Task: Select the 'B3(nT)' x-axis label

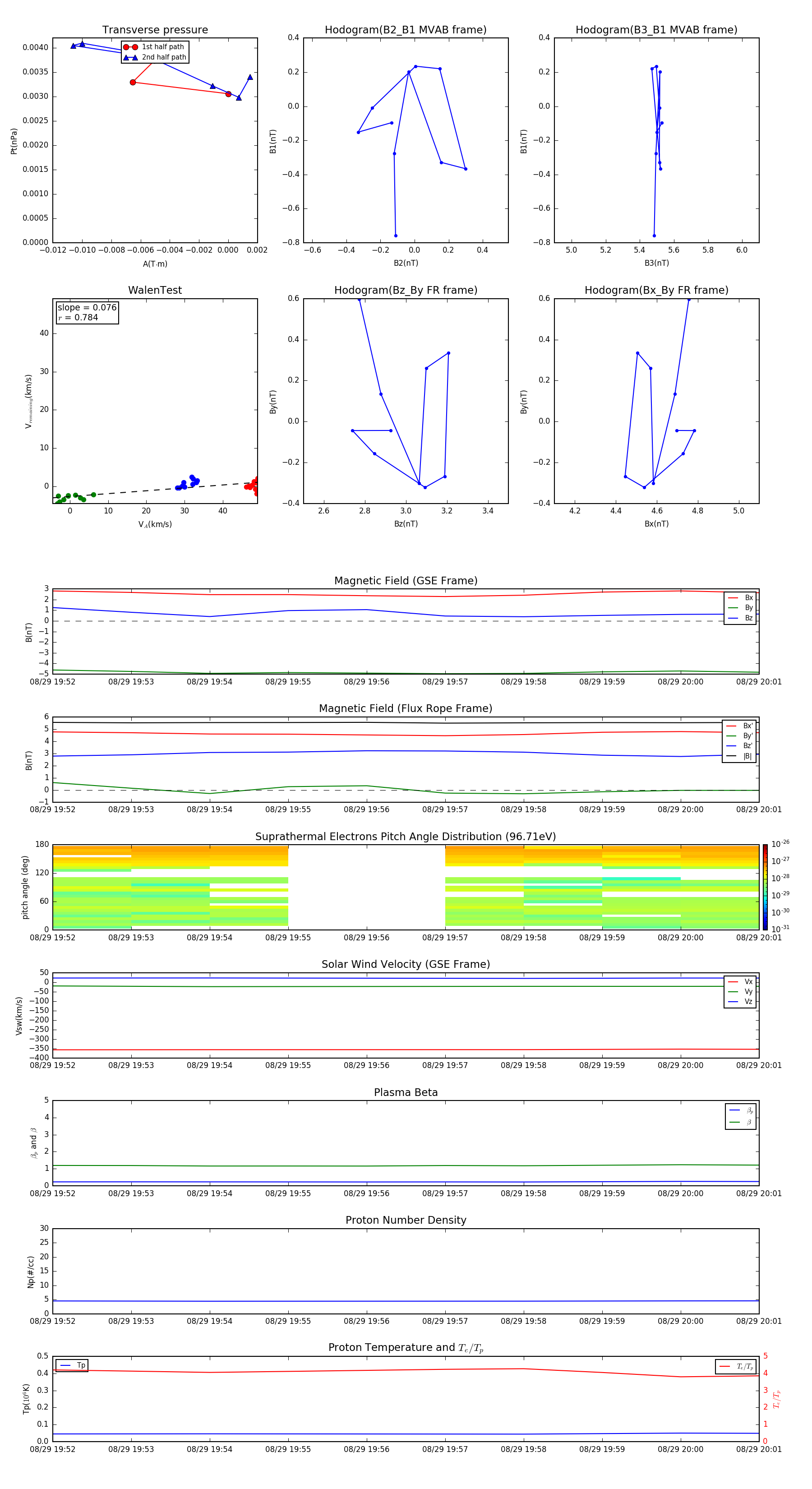Action: coord(656,263)
